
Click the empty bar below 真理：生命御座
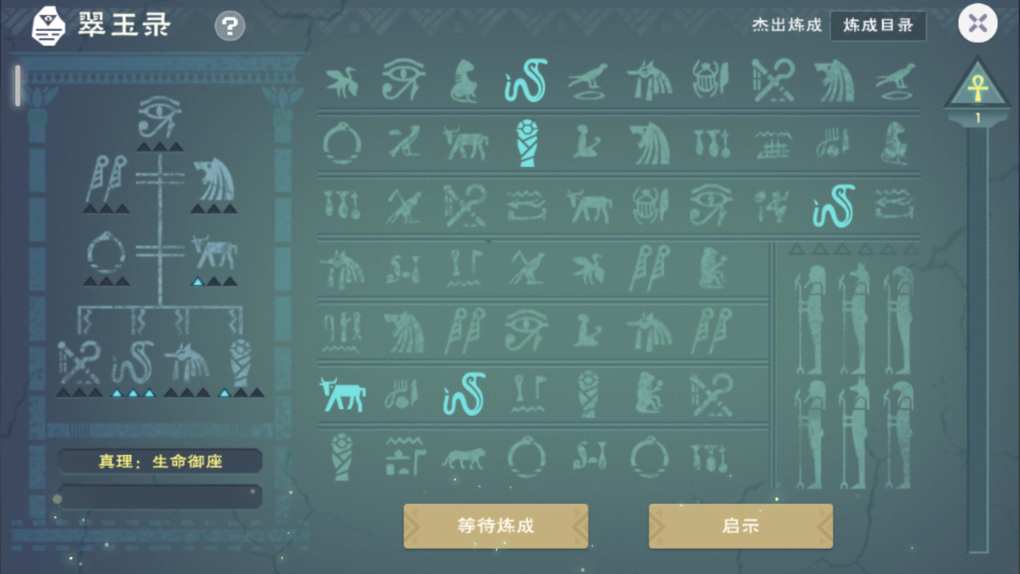[160, 496]
